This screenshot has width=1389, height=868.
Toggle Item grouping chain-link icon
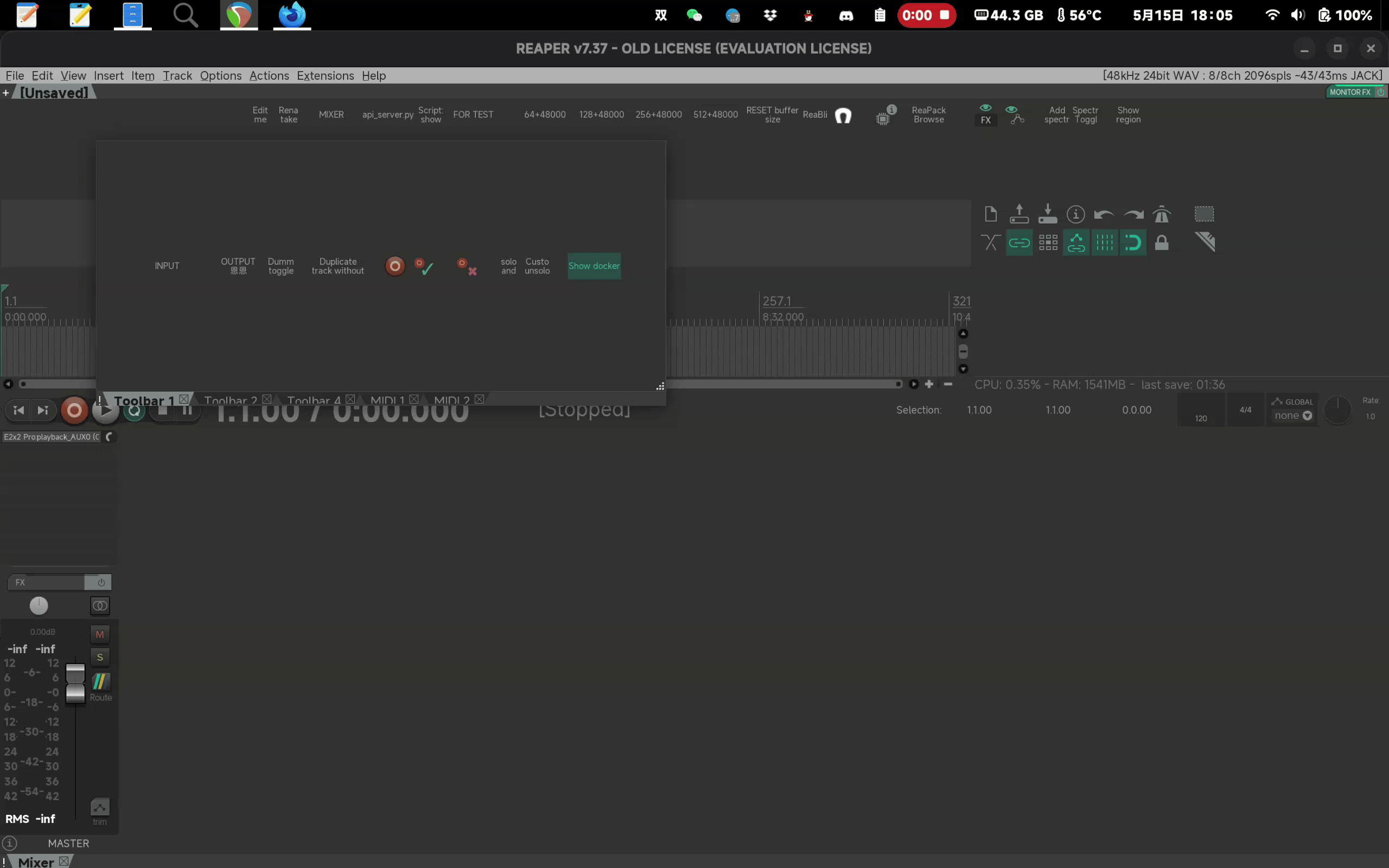1019,242
